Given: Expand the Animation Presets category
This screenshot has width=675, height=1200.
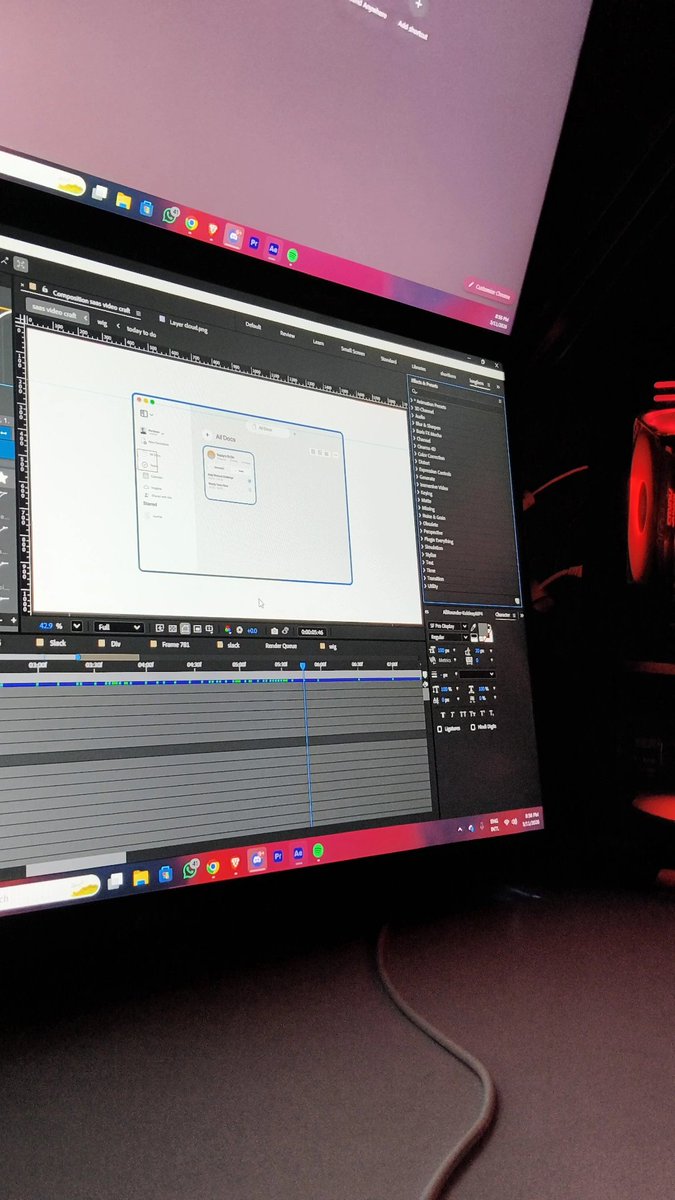Looking at the screenshot, I should (x=411, y=401).
